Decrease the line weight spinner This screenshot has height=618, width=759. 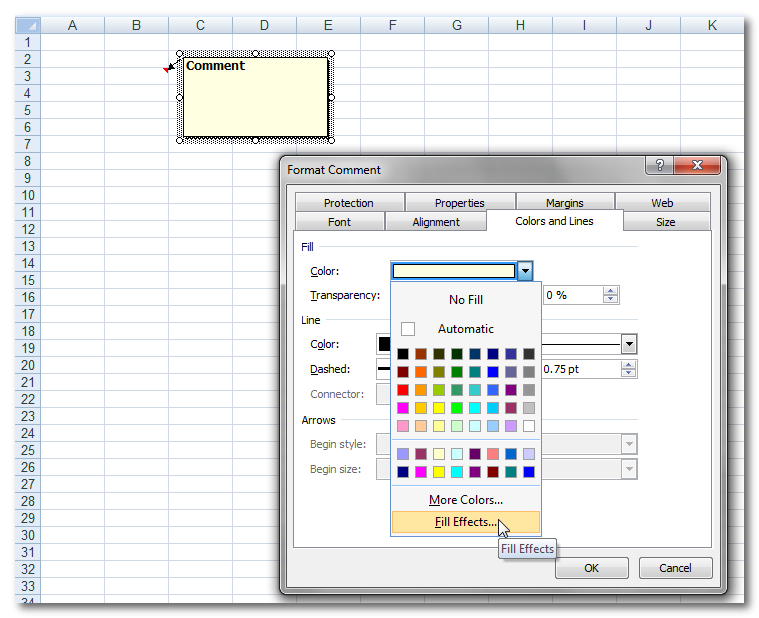(628, 374)
